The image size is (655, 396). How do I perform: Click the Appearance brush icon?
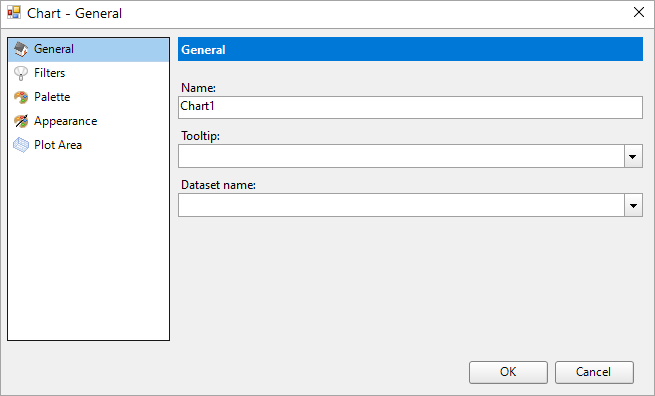pyautogui.click(x=21, y=121)
